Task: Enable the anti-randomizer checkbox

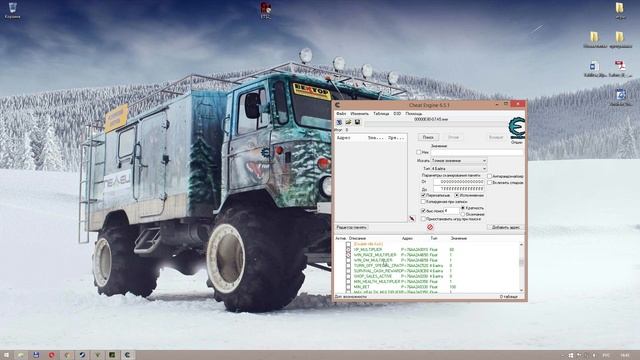Action: (x=489, y=176)
